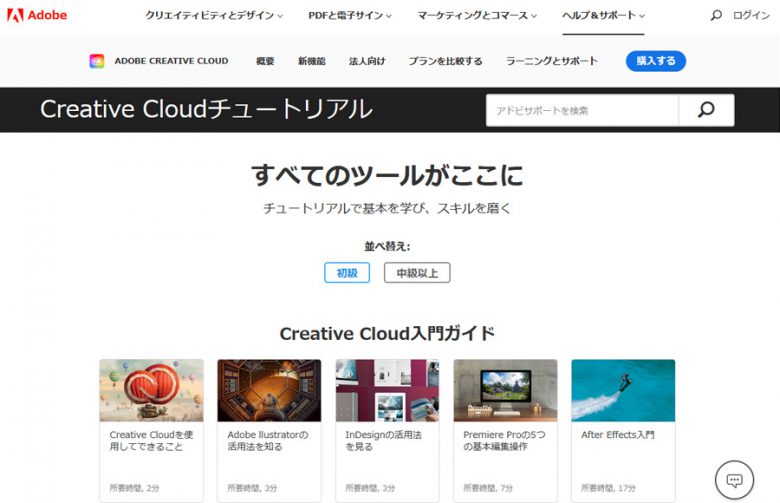Click the ログイン link

click(x=751, y=15)
